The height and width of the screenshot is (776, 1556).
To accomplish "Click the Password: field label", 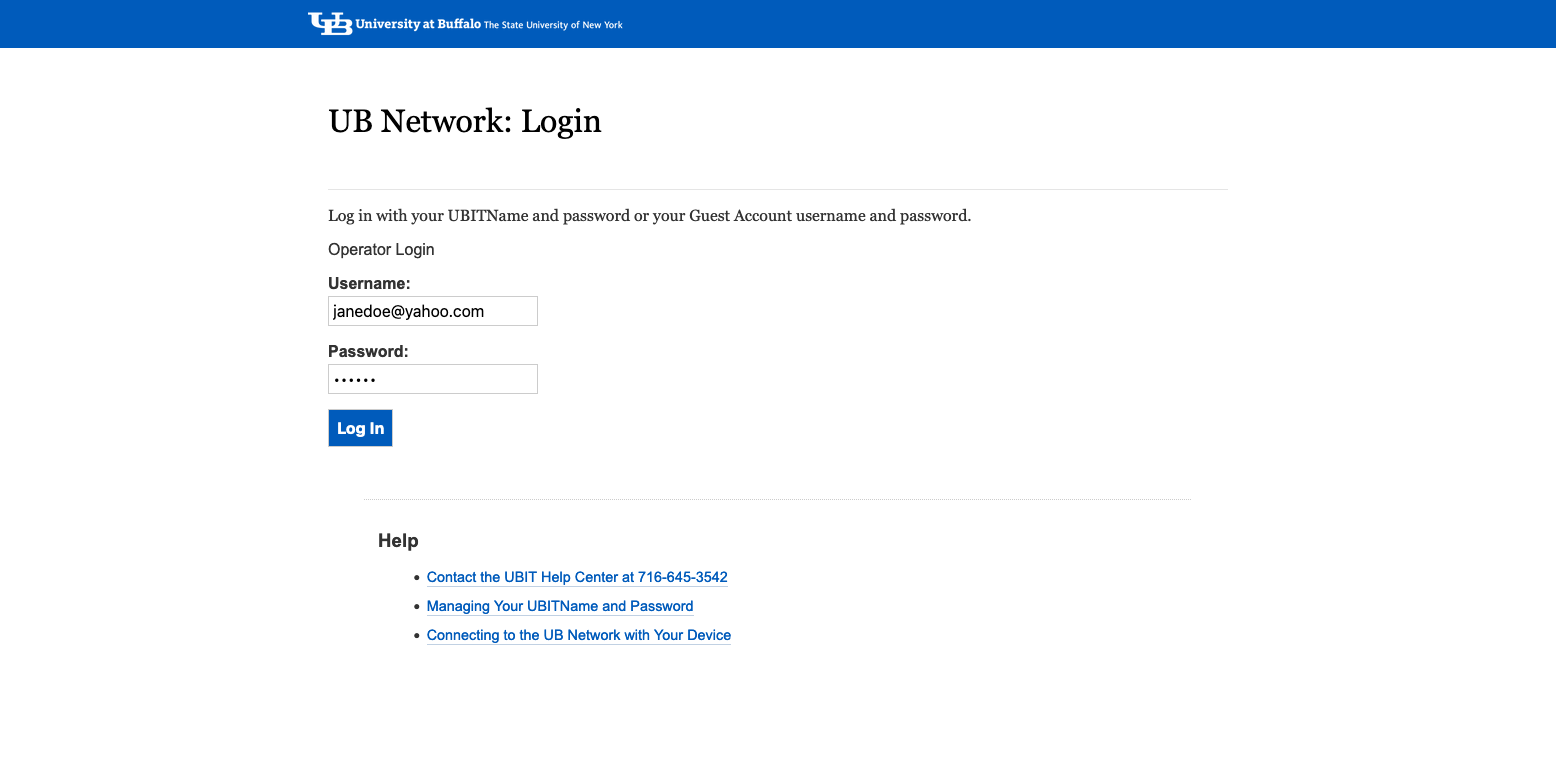I will [x=367, y=351].
